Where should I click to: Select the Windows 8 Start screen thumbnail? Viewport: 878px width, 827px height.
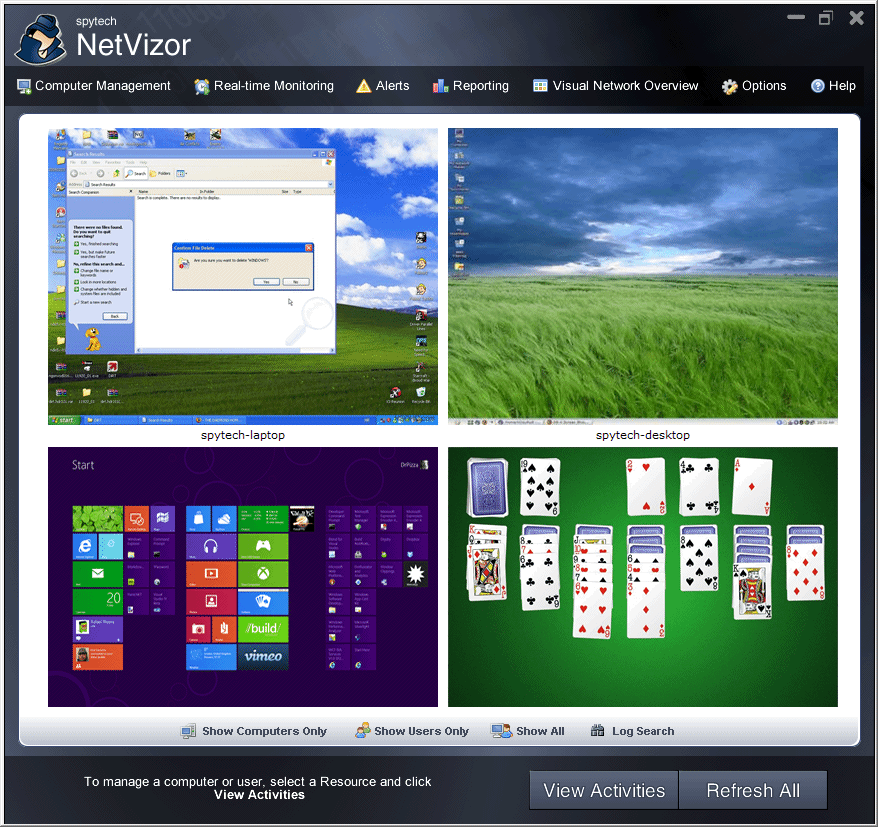click(243, 577)
